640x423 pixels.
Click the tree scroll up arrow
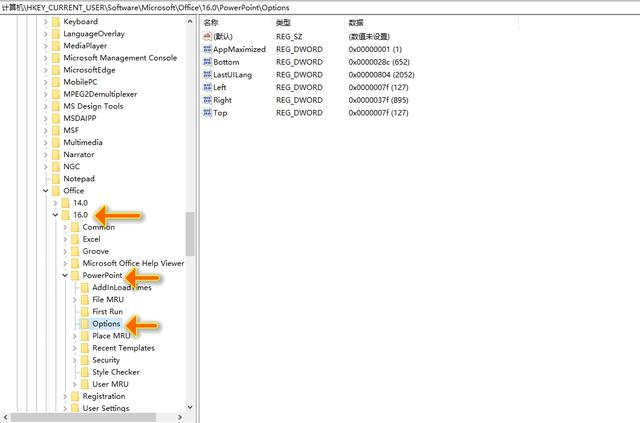pos(190,21)
